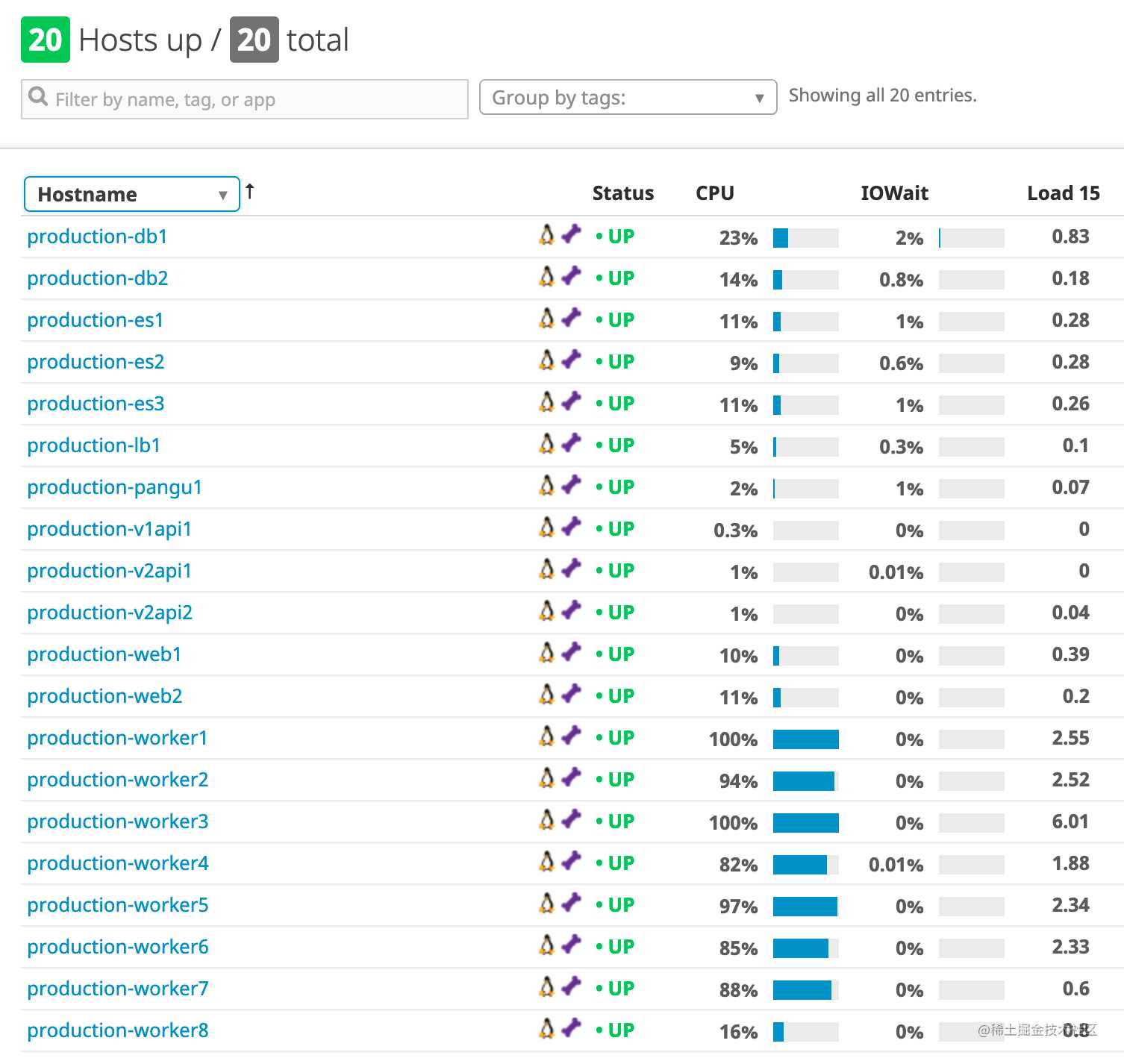
Task: Click the 0.01% IOWait value for production-v2api1
Action: [896, 572]
